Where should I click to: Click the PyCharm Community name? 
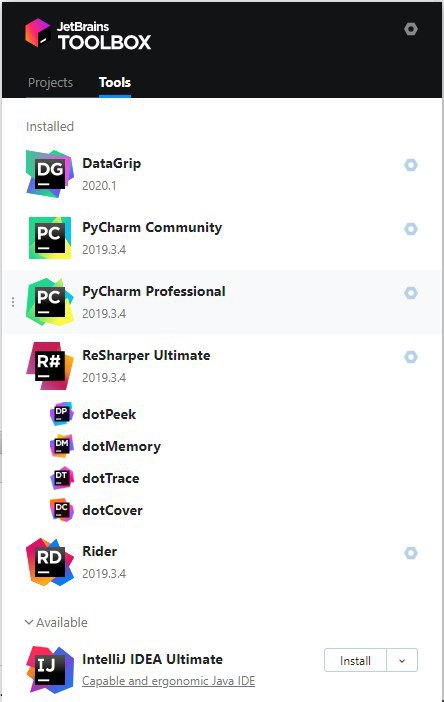[152, 227]
